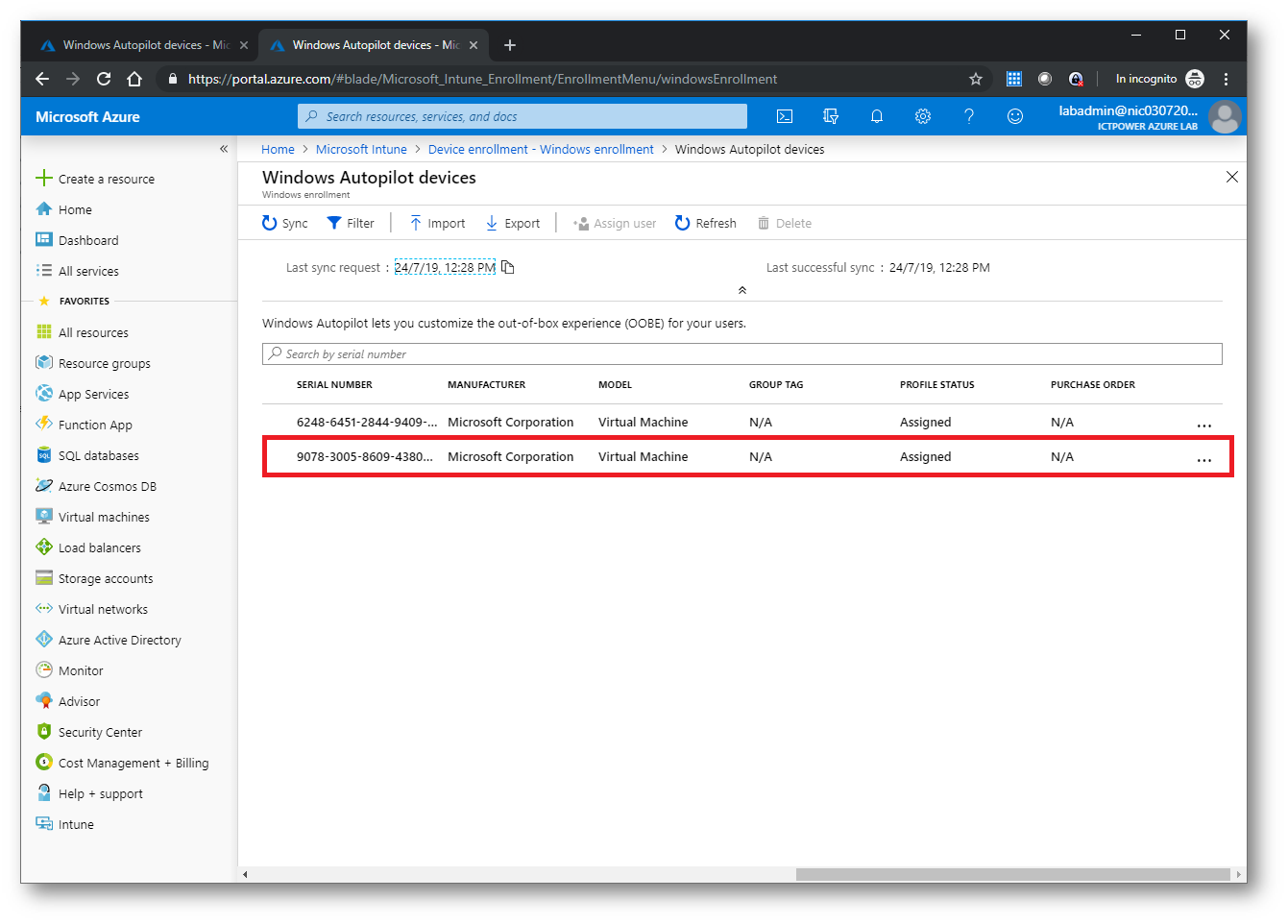Open Dashboard in the sidebar

pyautogui.click(x=77, y=240)
